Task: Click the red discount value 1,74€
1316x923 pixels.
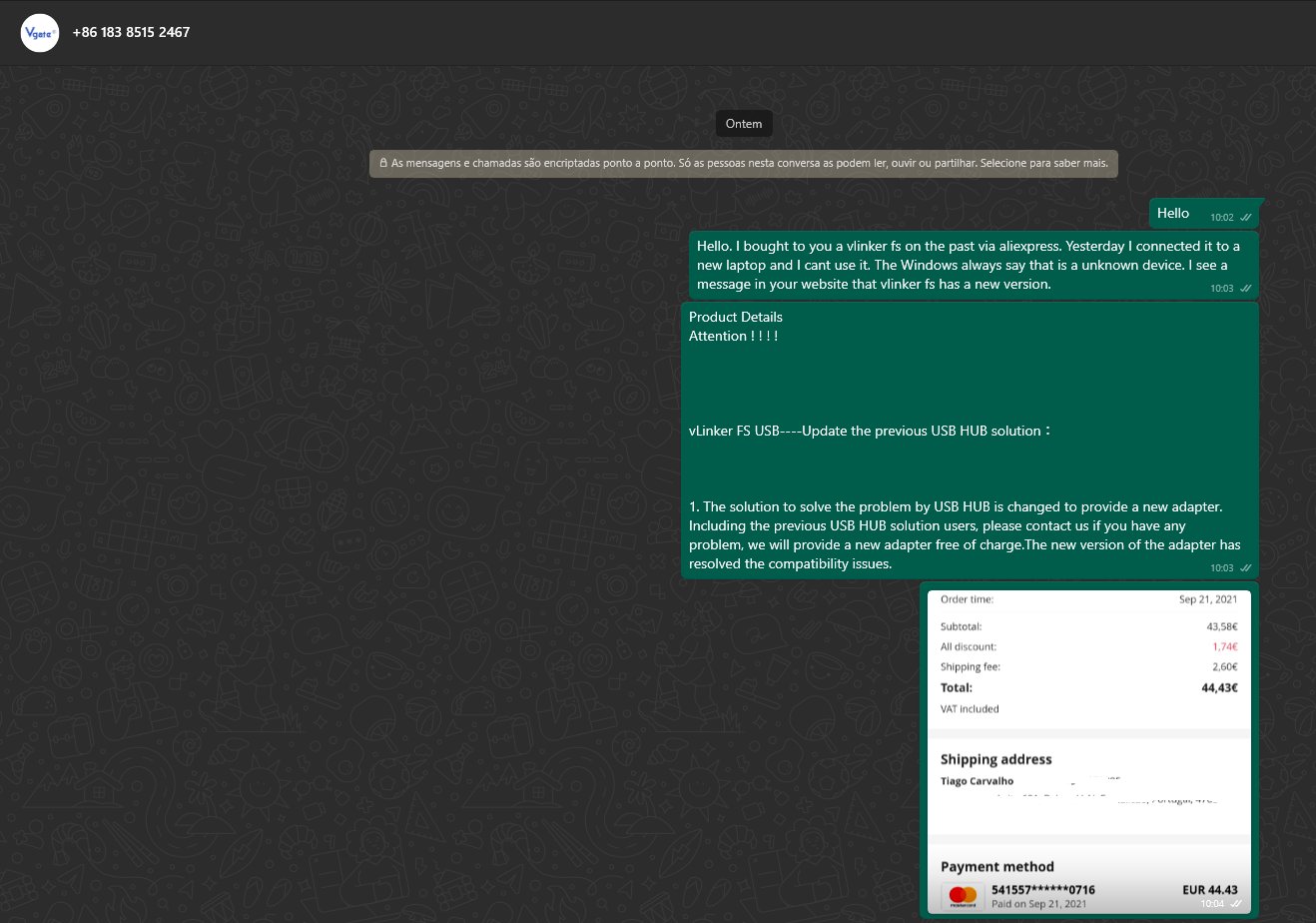Action: (x=1225, y=646)
